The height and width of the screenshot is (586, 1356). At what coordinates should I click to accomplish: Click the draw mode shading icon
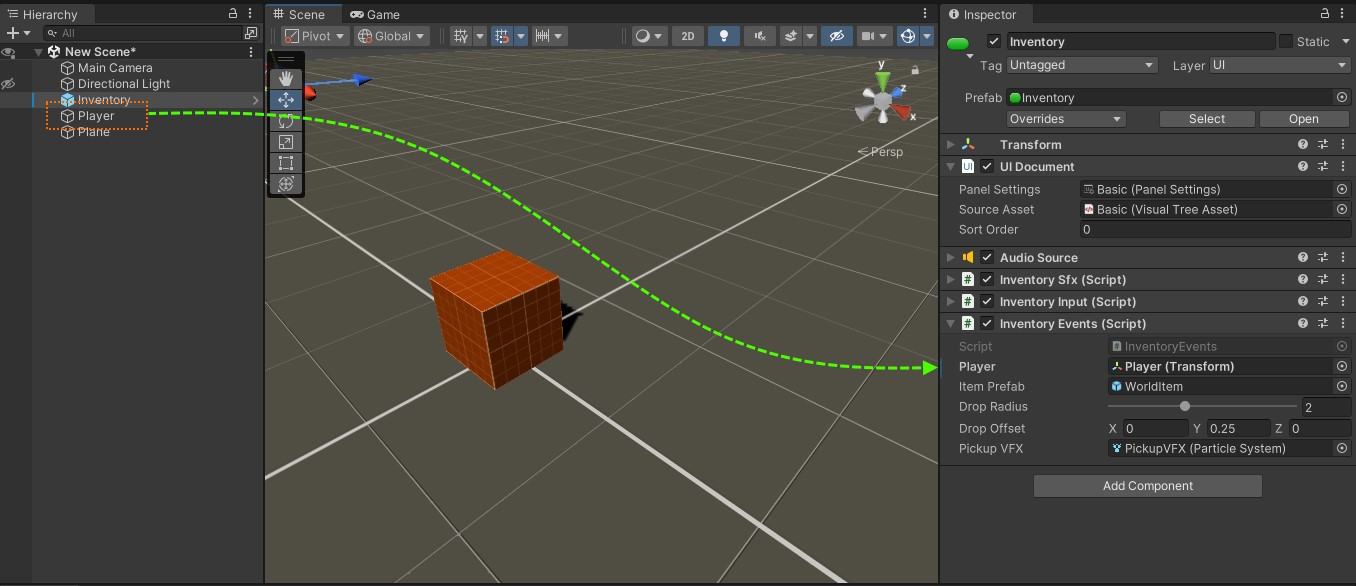(644, 36)
